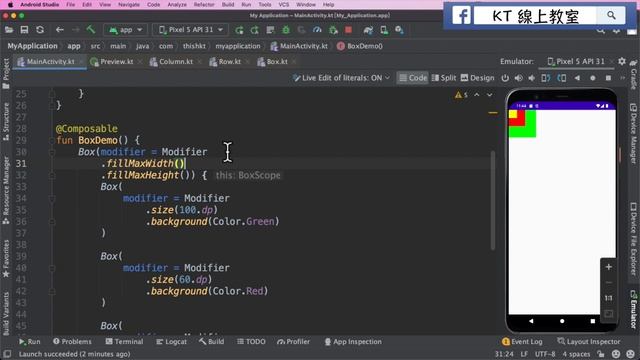Screen dimensions: 640x360
Task: Click emulator toolbar back triangle icon
Action: (577, 78)
